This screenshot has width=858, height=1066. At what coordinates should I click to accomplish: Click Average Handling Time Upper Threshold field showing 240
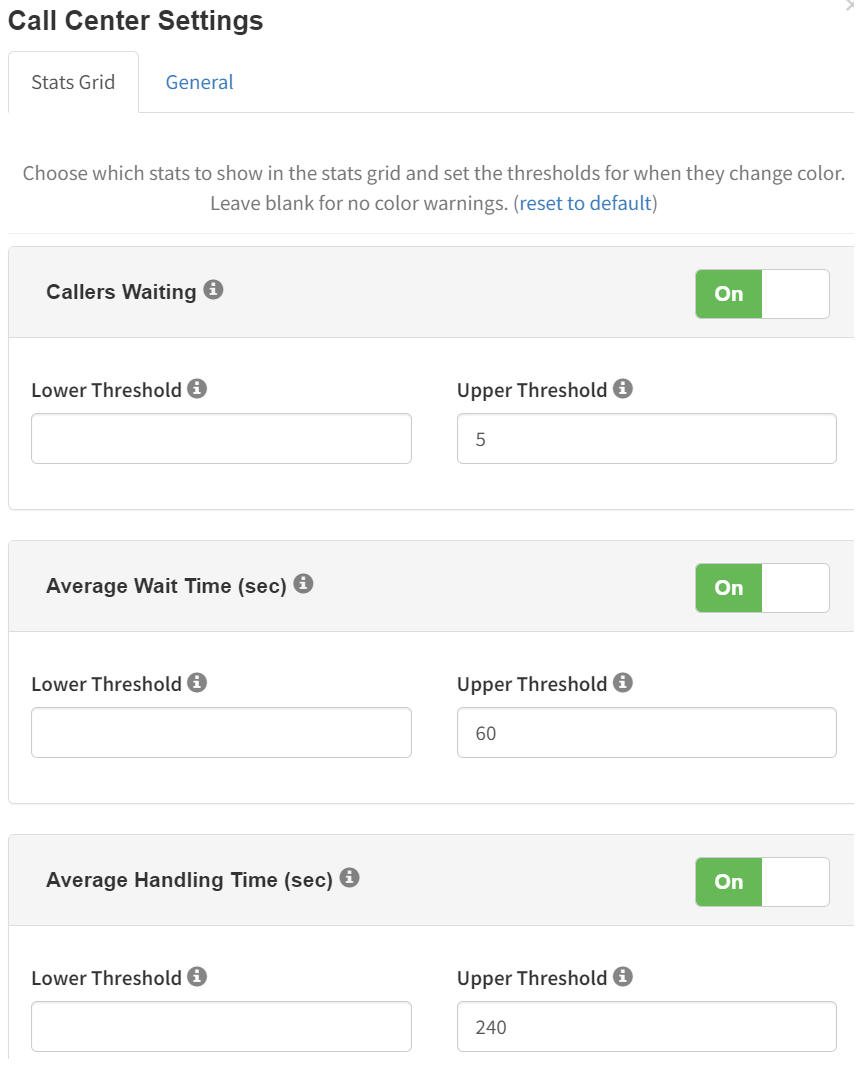click(x=647, y=1027)
